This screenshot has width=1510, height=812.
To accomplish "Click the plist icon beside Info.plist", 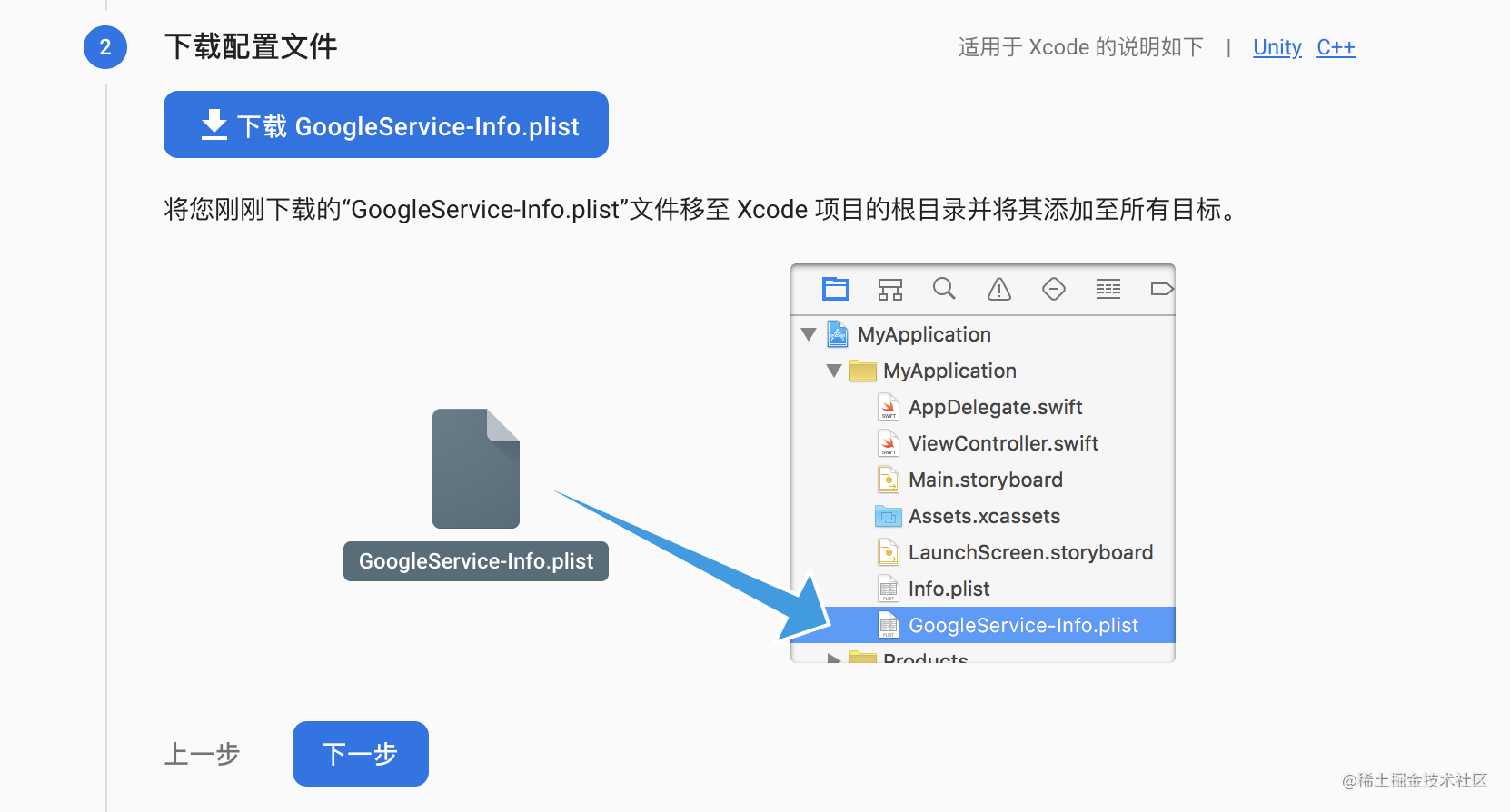I will tap(889, 589).
